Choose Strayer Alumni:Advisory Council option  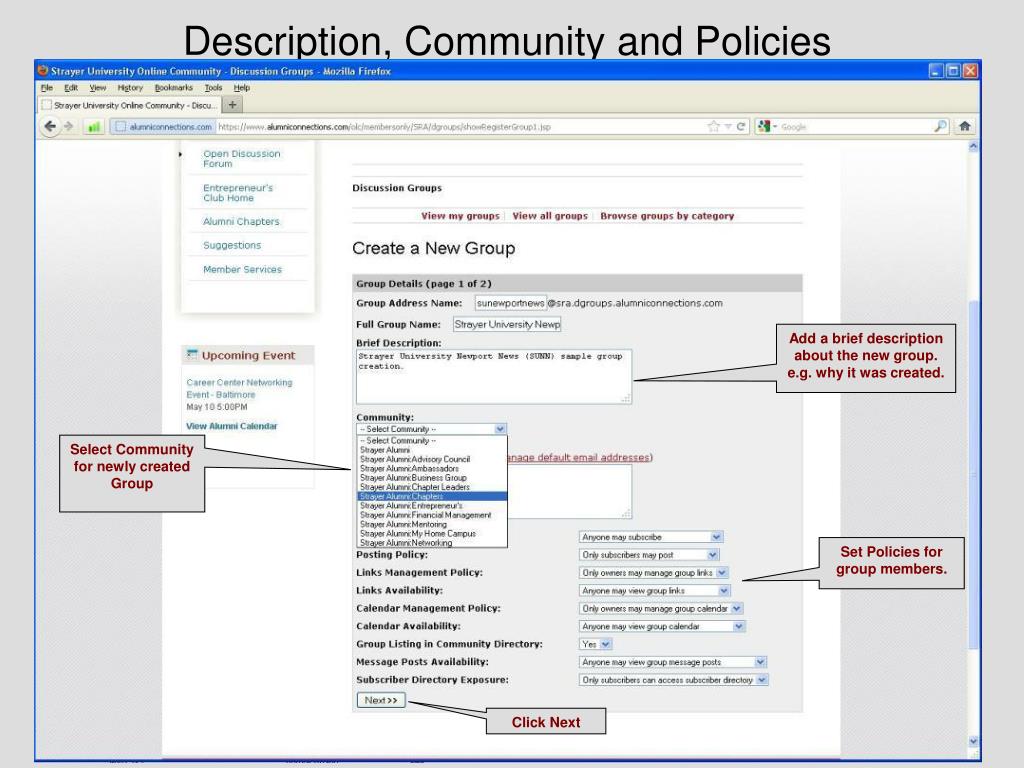coord(432,459)
